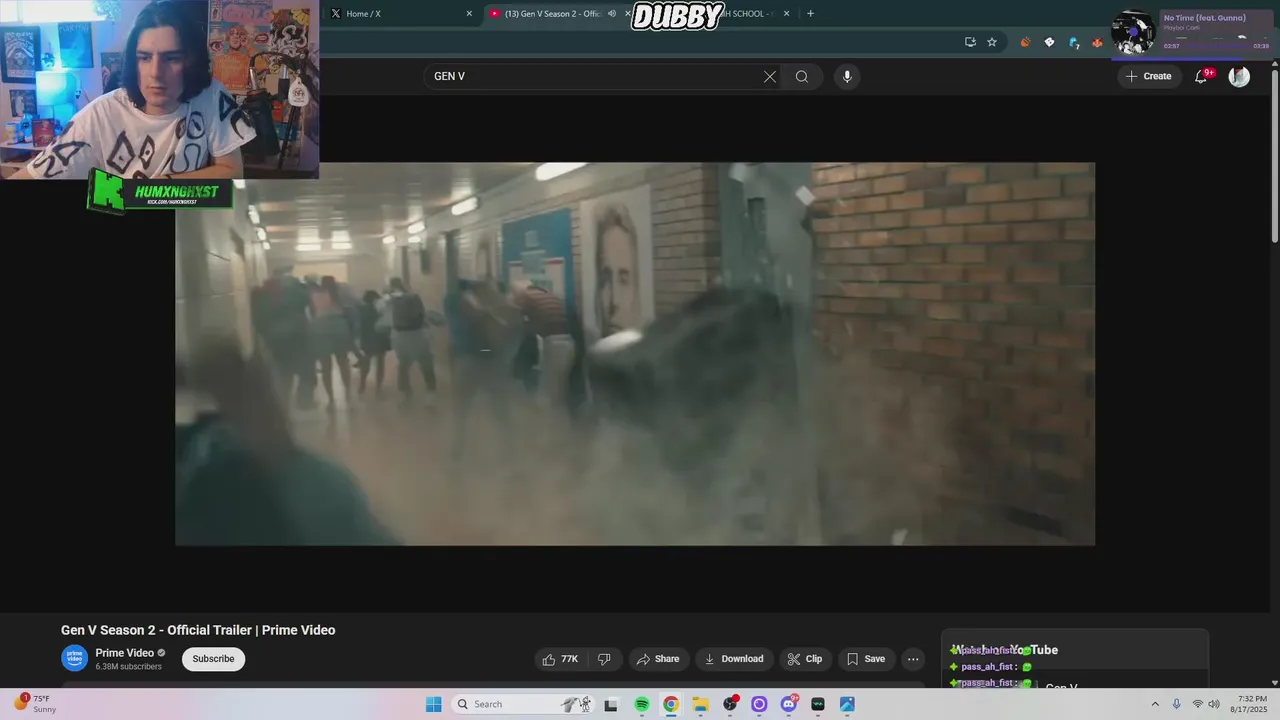This screenshot has width=1280, height=720.
Task: Switch to the Home / X browser tab
Action: coord(400,14)
